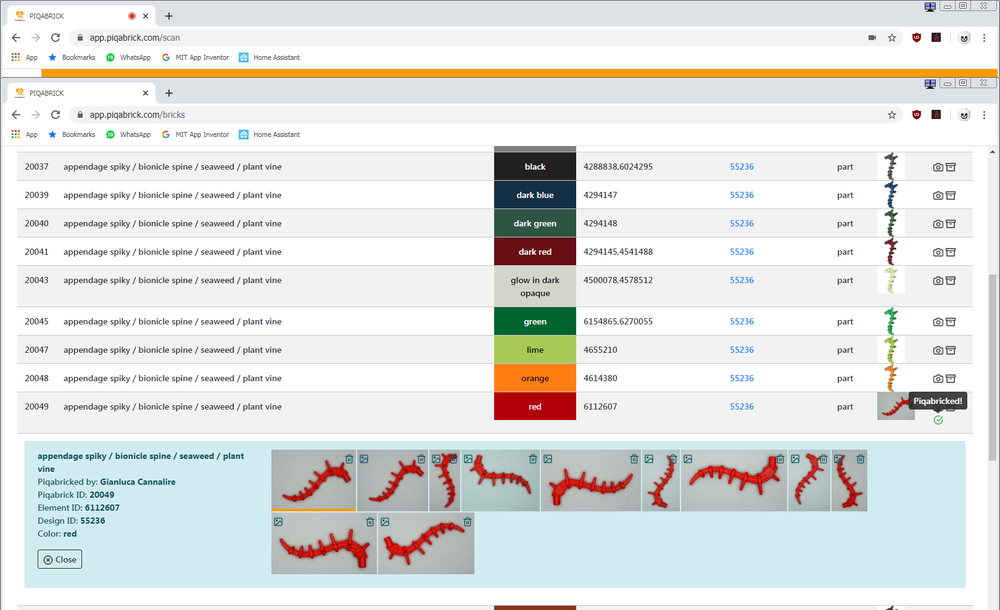Click the archive box icon on the green row (20045)
This screenshot has height=610, width=1000.
click(x=950, y=322)
